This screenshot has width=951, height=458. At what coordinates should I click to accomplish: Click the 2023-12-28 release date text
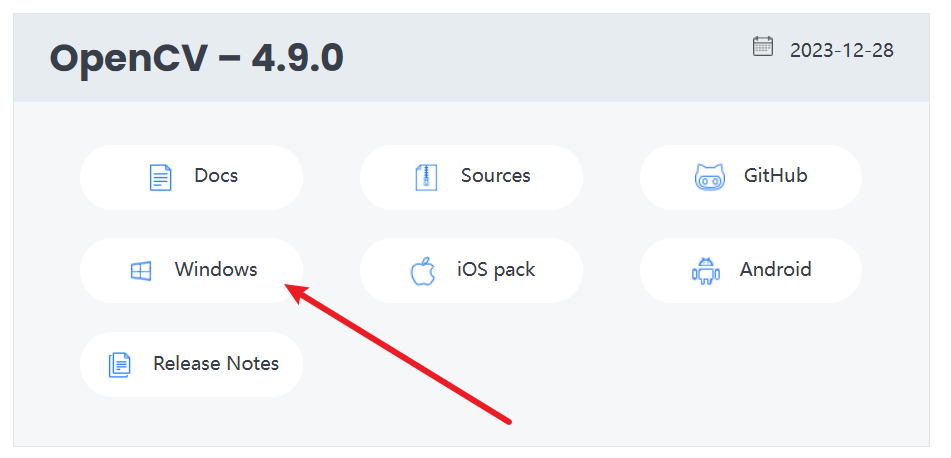click(x=841, y=50)
